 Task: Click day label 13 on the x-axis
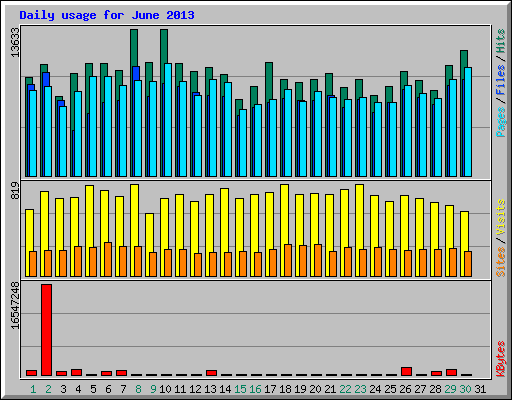tap(210, 389)
